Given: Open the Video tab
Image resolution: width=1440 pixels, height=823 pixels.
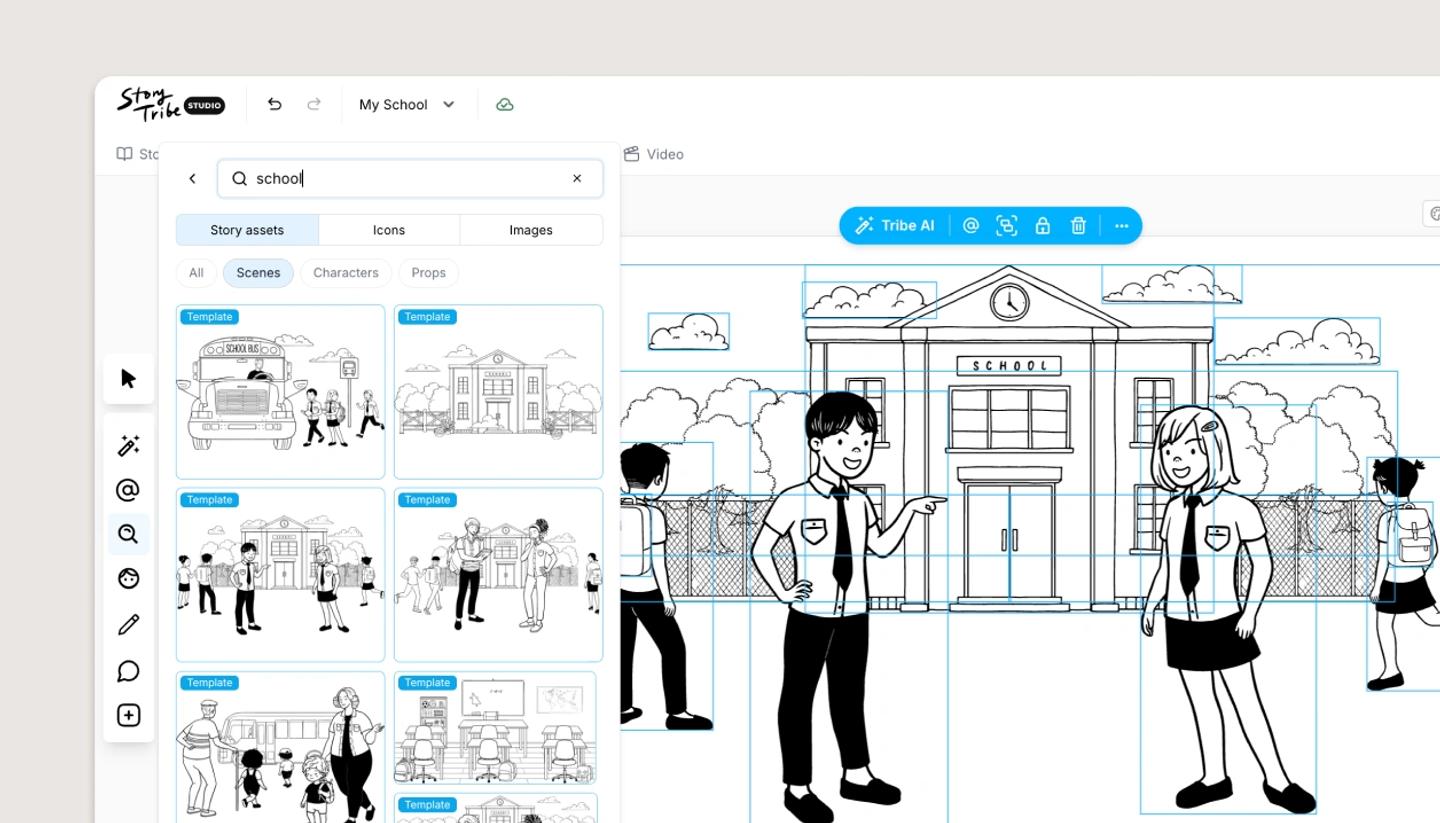Looking at the screenshot, I should 654,154.
